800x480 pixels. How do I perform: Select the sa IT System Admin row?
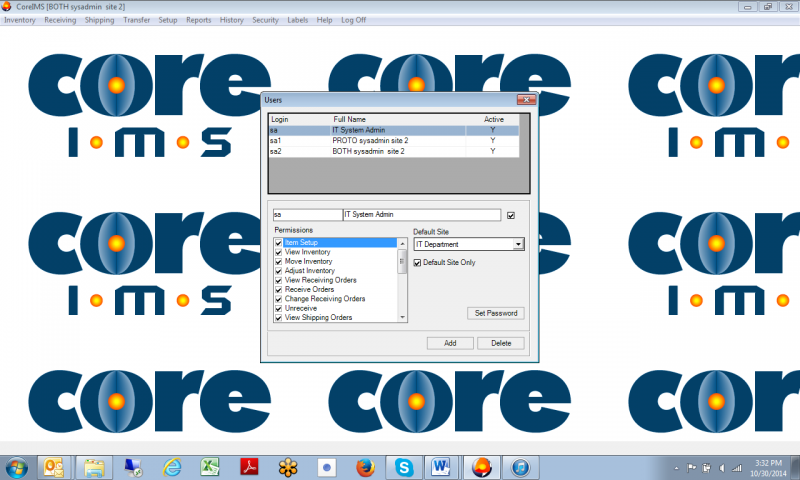pyautogui.click(x=394, y=130)
